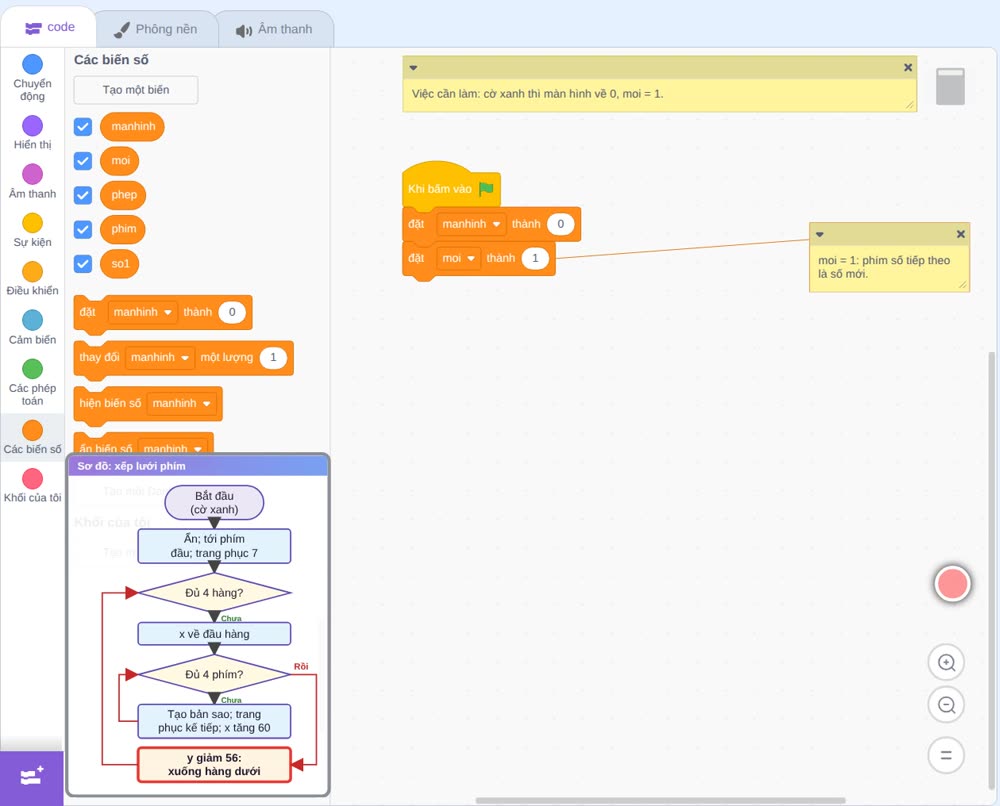Viewport: 1000px width, 806px height.
Task: Click the grey trash icon in the workspace
Action: click(x=950, y=86)
